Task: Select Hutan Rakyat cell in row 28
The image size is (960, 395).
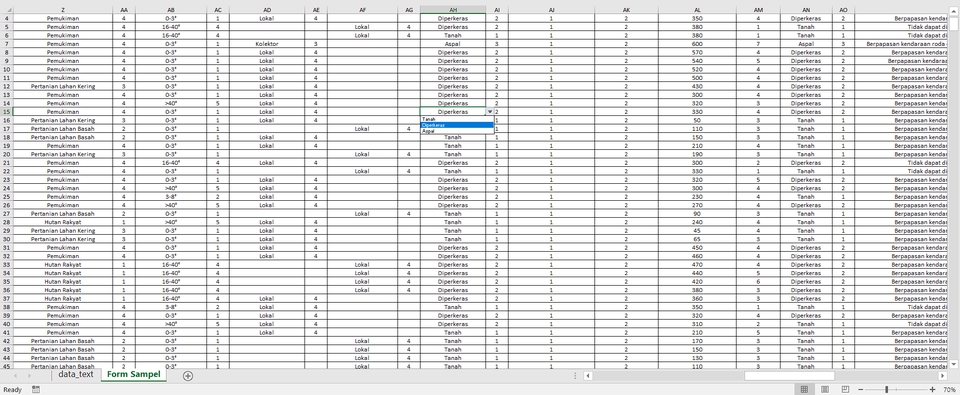Action: [x=62, y=222]
